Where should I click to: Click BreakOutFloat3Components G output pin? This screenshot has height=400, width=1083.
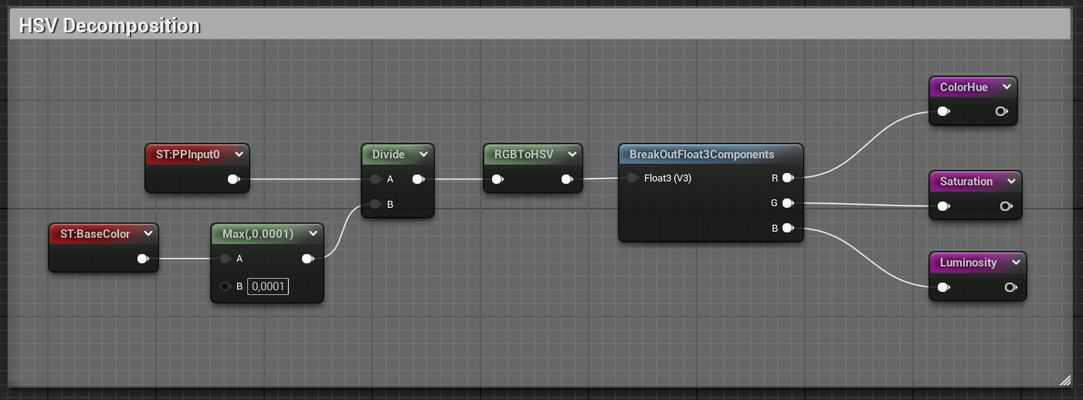tap(788, 203)
